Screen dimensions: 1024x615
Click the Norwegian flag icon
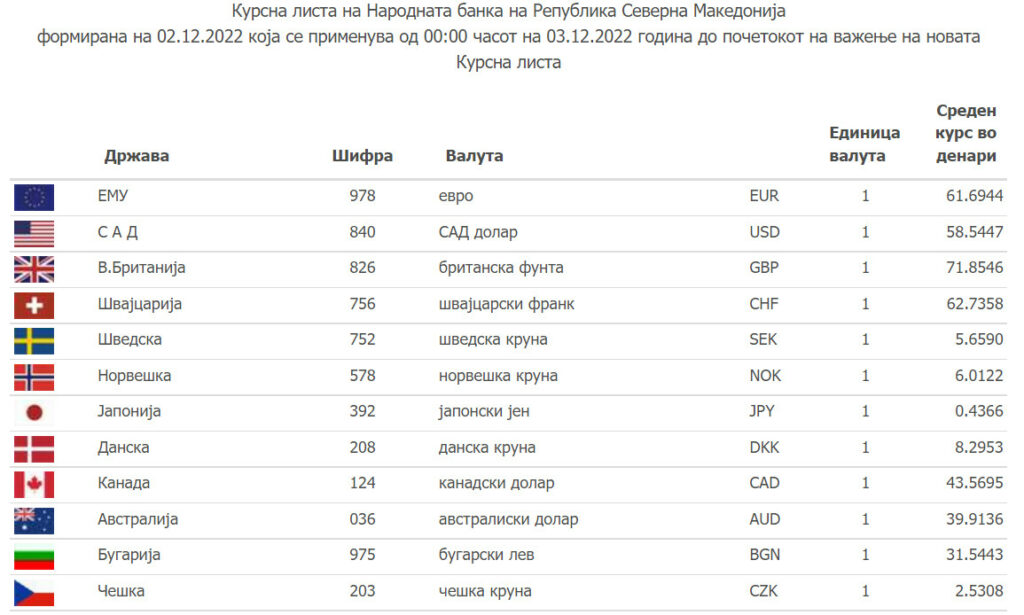click(34, 377)
